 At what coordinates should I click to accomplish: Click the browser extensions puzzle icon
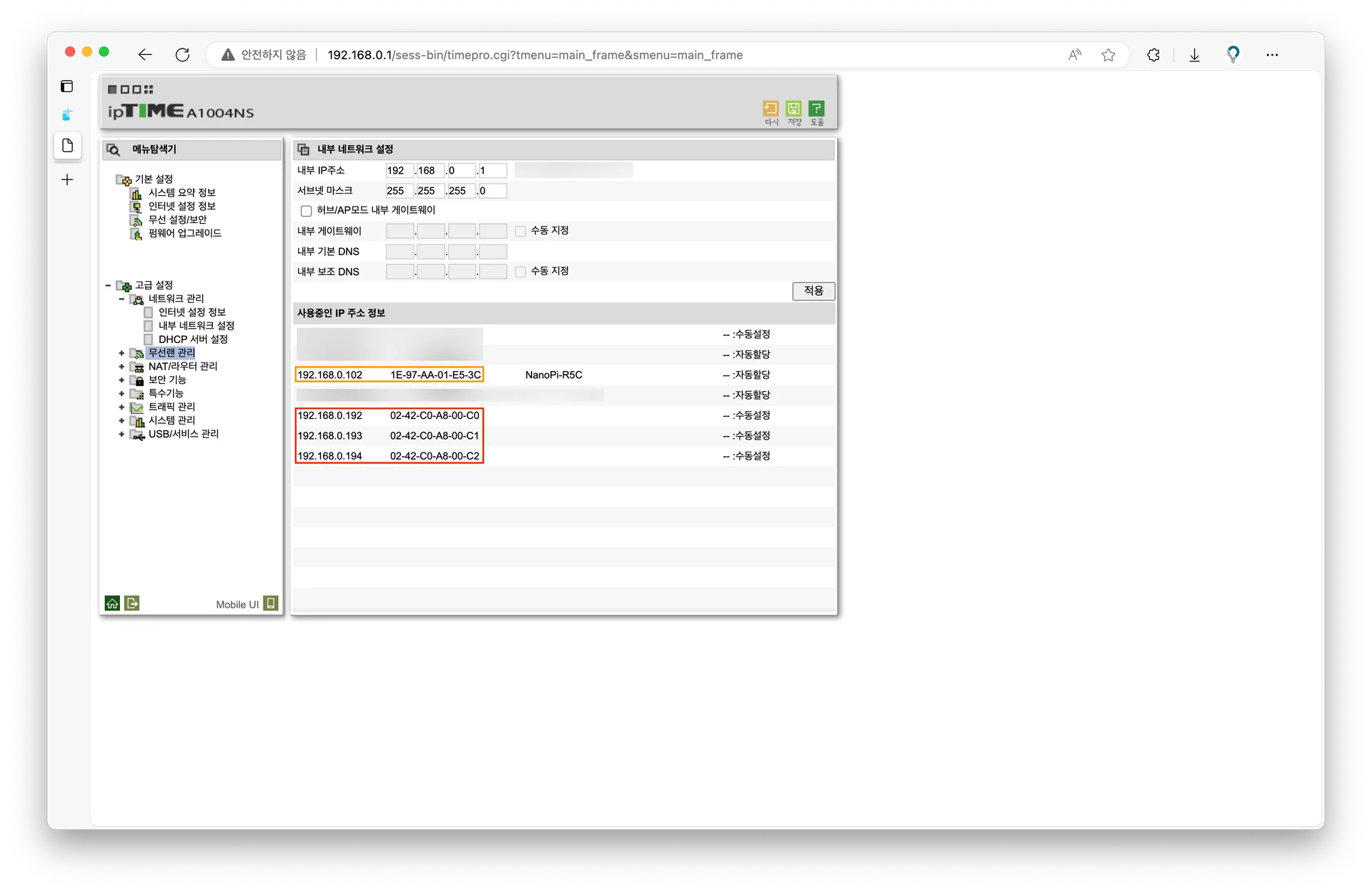1153,55
